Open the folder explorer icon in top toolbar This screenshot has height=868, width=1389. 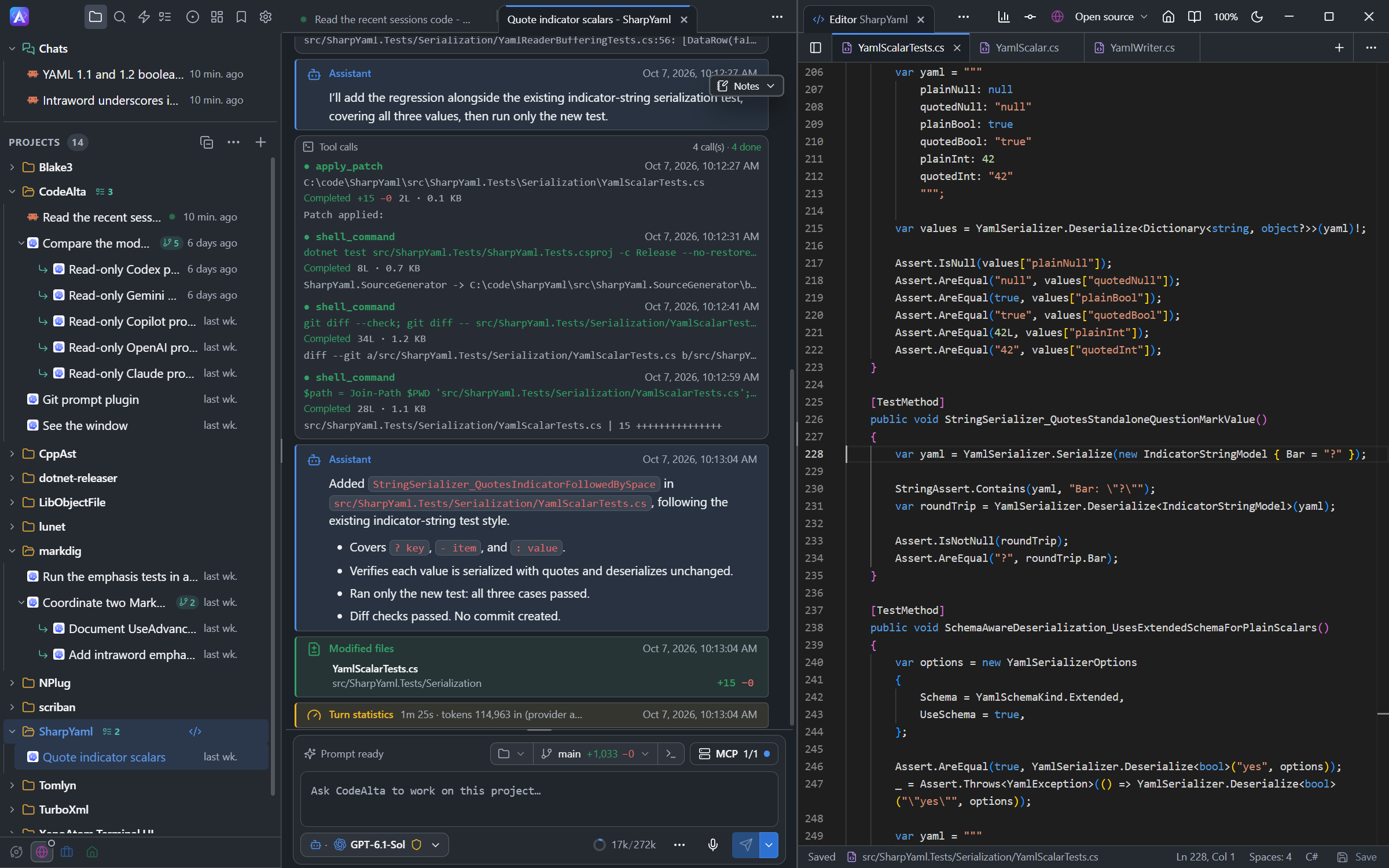point(95,17)
